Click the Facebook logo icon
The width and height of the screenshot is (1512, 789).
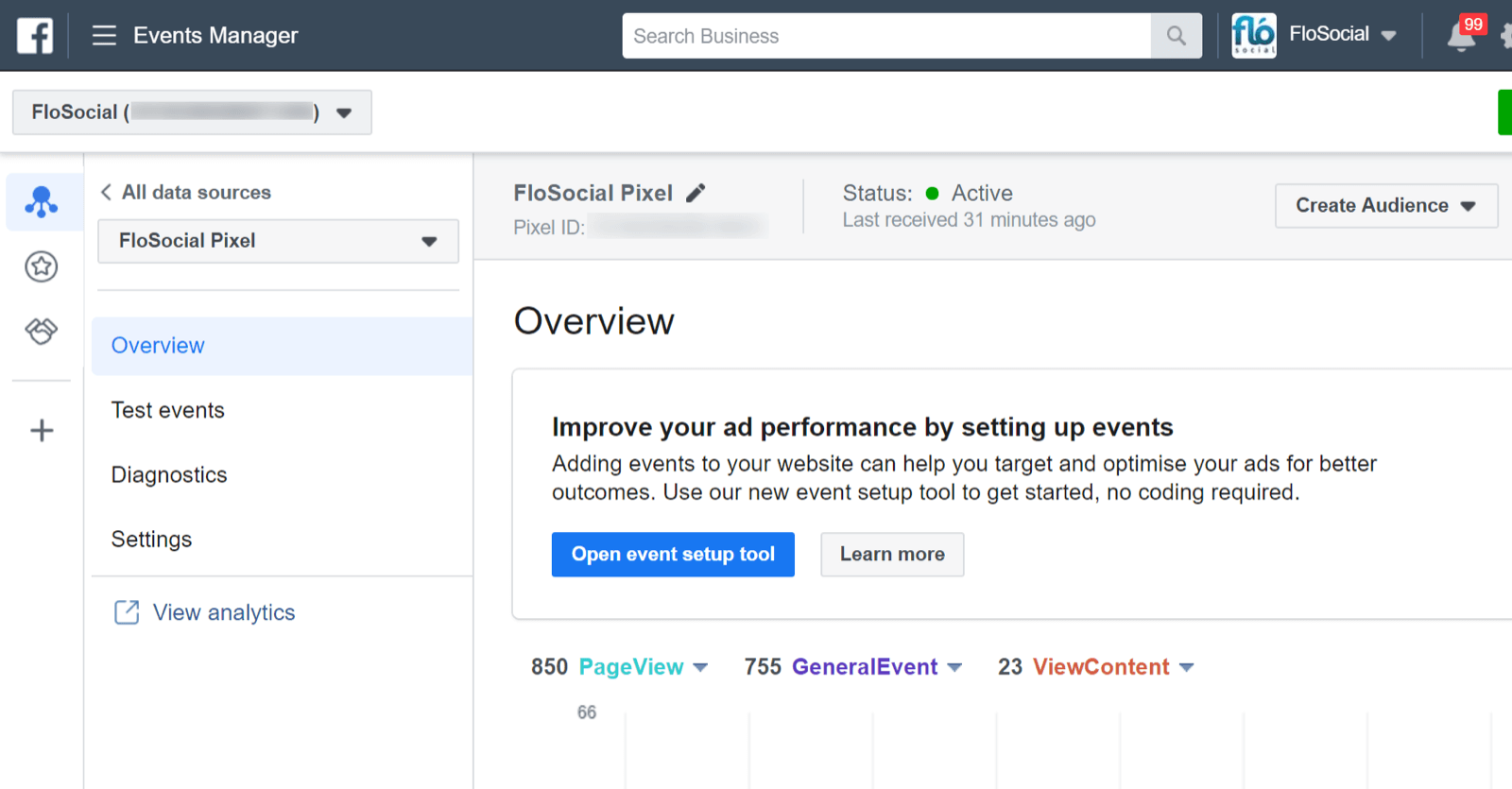35,36
